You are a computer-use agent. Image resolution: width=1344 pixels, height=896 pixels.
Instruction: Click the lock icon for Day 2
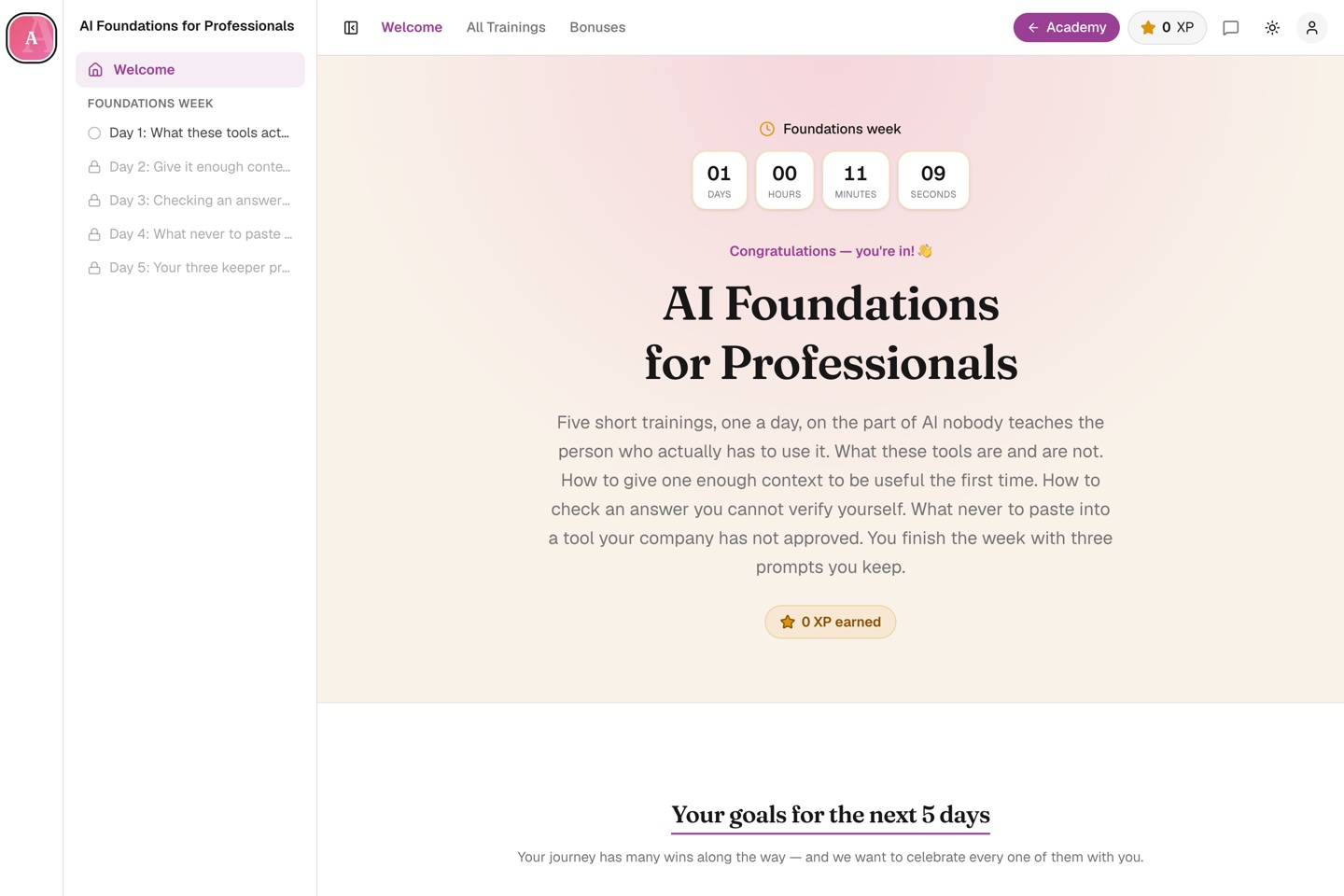click(x=94, y=167)
